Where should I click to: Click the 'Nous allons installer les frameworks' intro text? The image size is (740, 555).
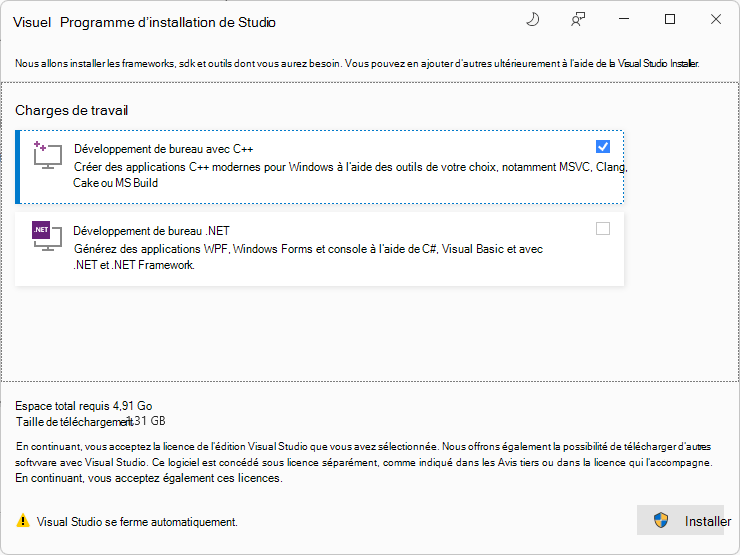coord(357,63)
